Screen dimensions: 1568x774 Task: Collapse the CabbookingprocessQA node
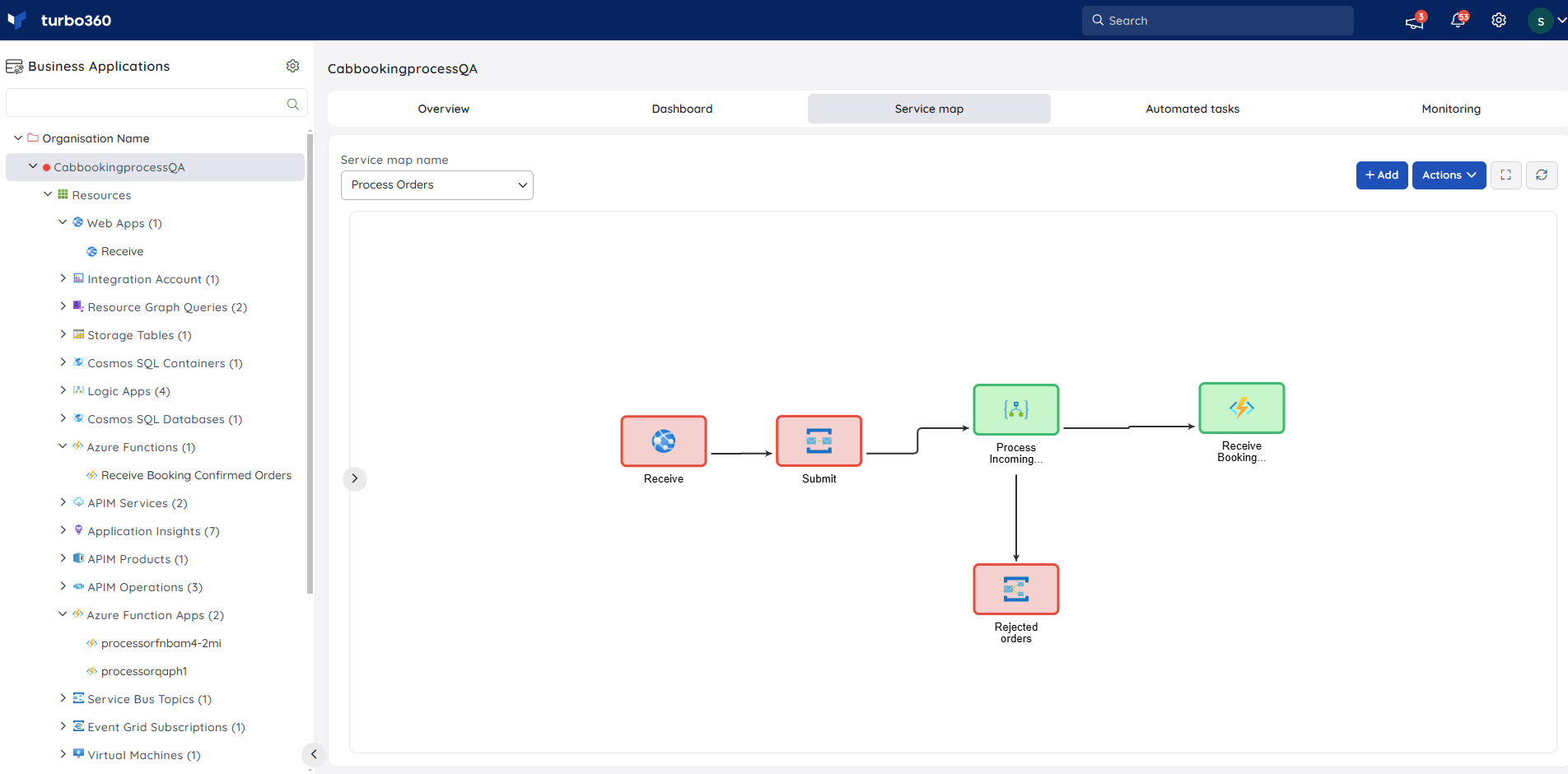tap(33, 166)
